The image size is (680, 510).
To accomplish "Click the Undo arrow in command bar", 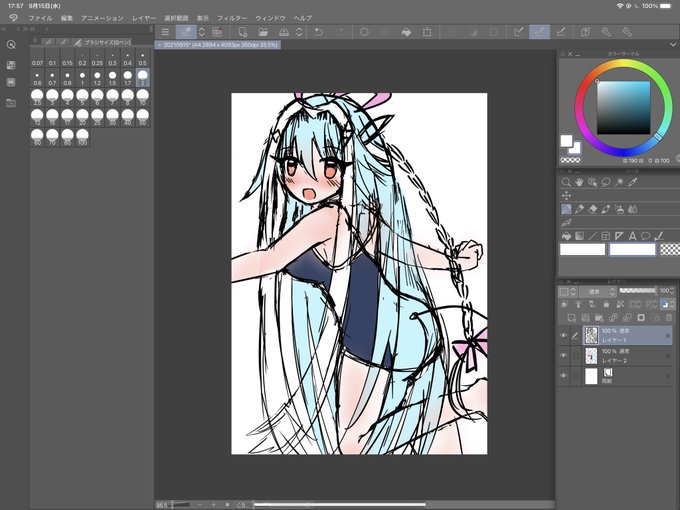I will coord(318,32).
